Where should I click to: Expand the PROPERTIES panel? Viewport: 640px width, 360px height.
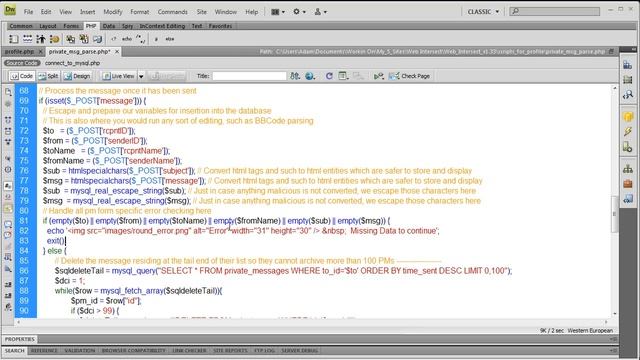click(20, 340)
